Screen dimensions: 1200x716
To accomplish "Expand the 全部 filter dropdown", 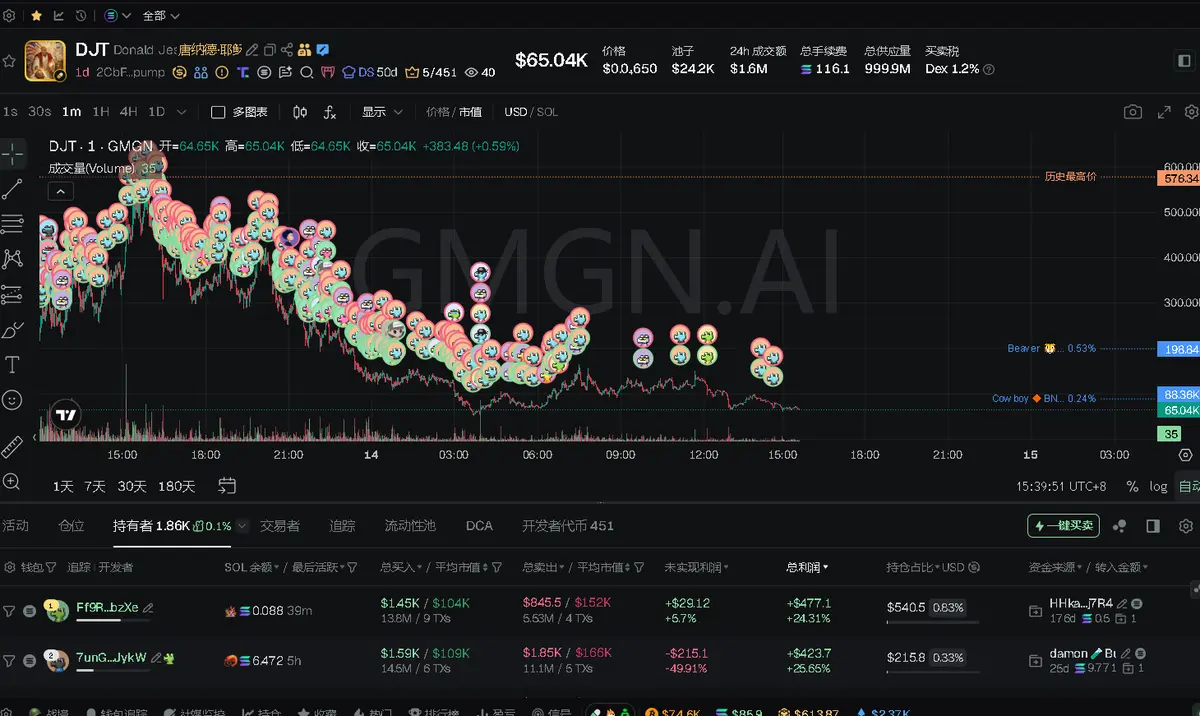I will (x=161, y=16).
